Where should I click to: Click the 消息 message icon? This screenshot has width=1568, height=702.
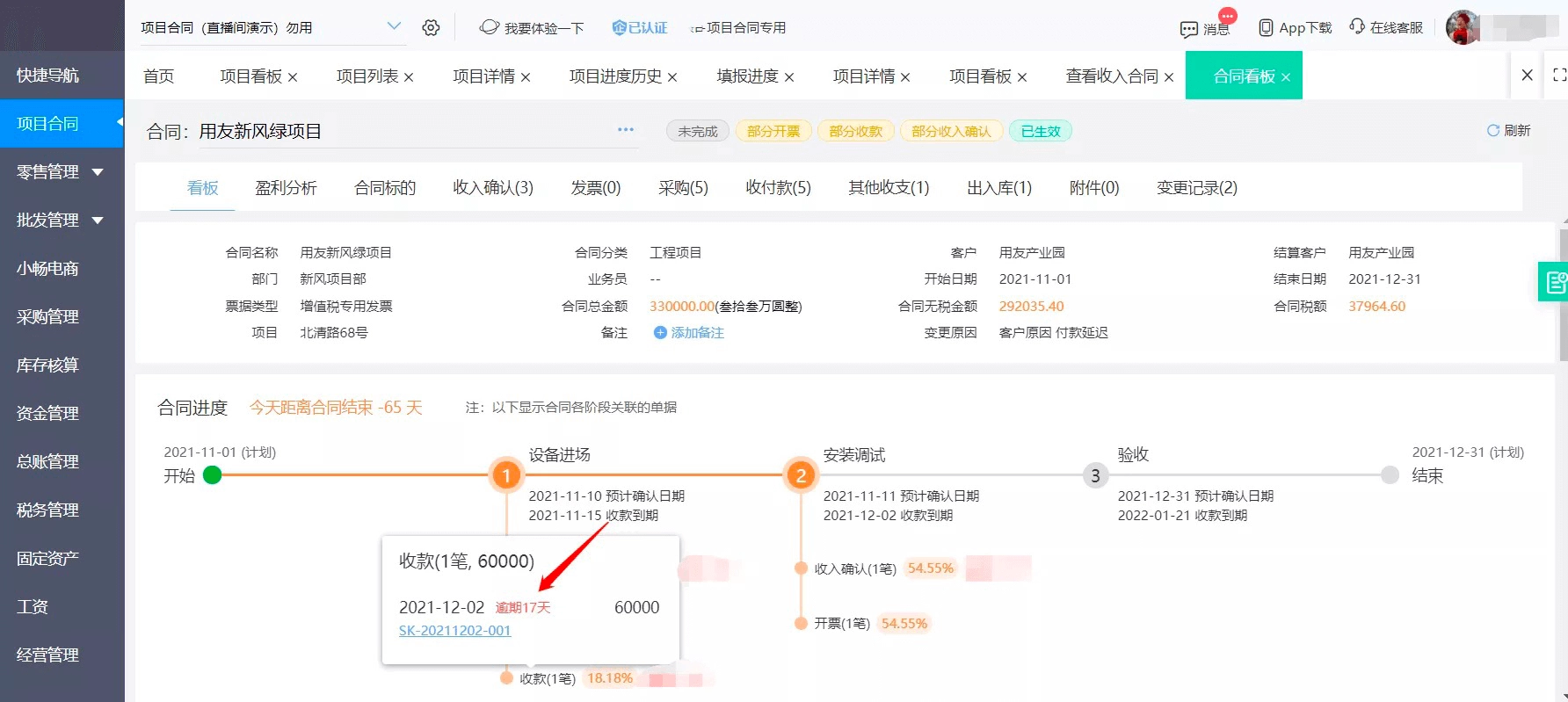pyautogui.click(x=1189, y=29)
